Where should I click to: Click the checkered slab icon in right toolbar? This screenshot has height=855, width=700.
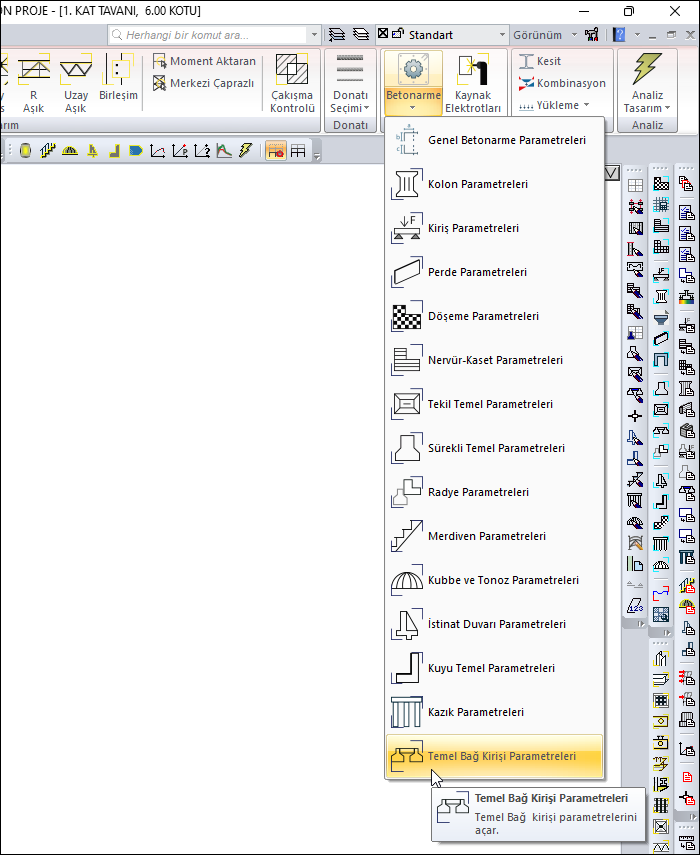point(661,184)
